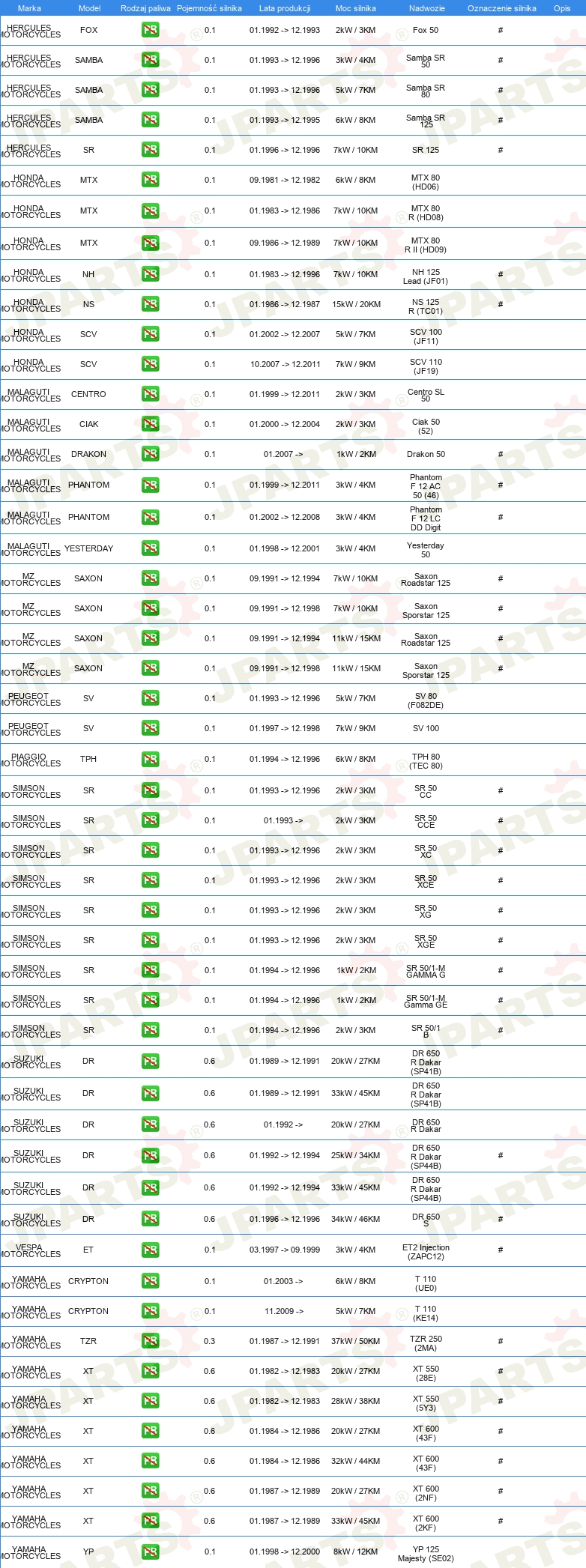Click the fuel icon for XT 550 (28E)
586x1568 pixels.
[x=150, y=1371]
